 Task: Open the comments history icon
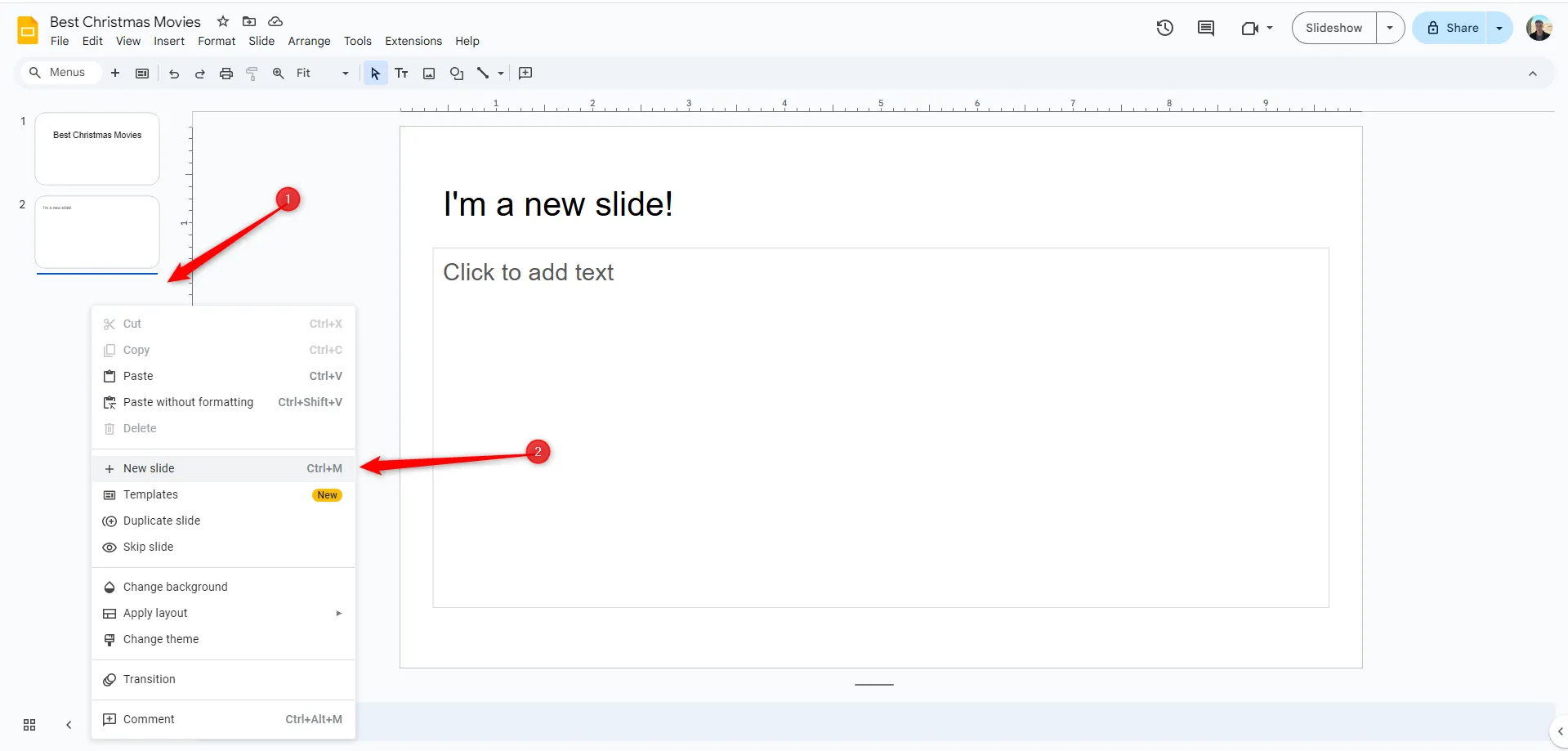1206,28
